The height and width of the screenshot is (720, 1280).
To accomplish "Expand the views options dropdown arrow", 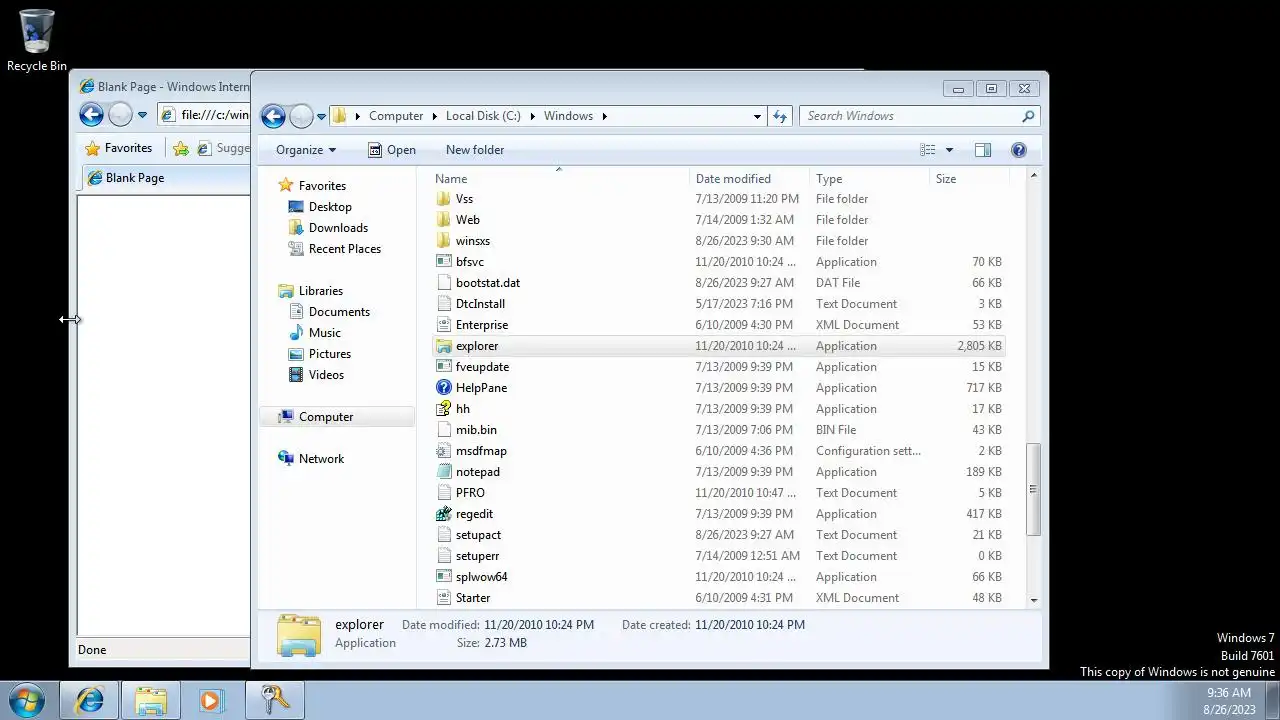I will click(x=949, y=150).
